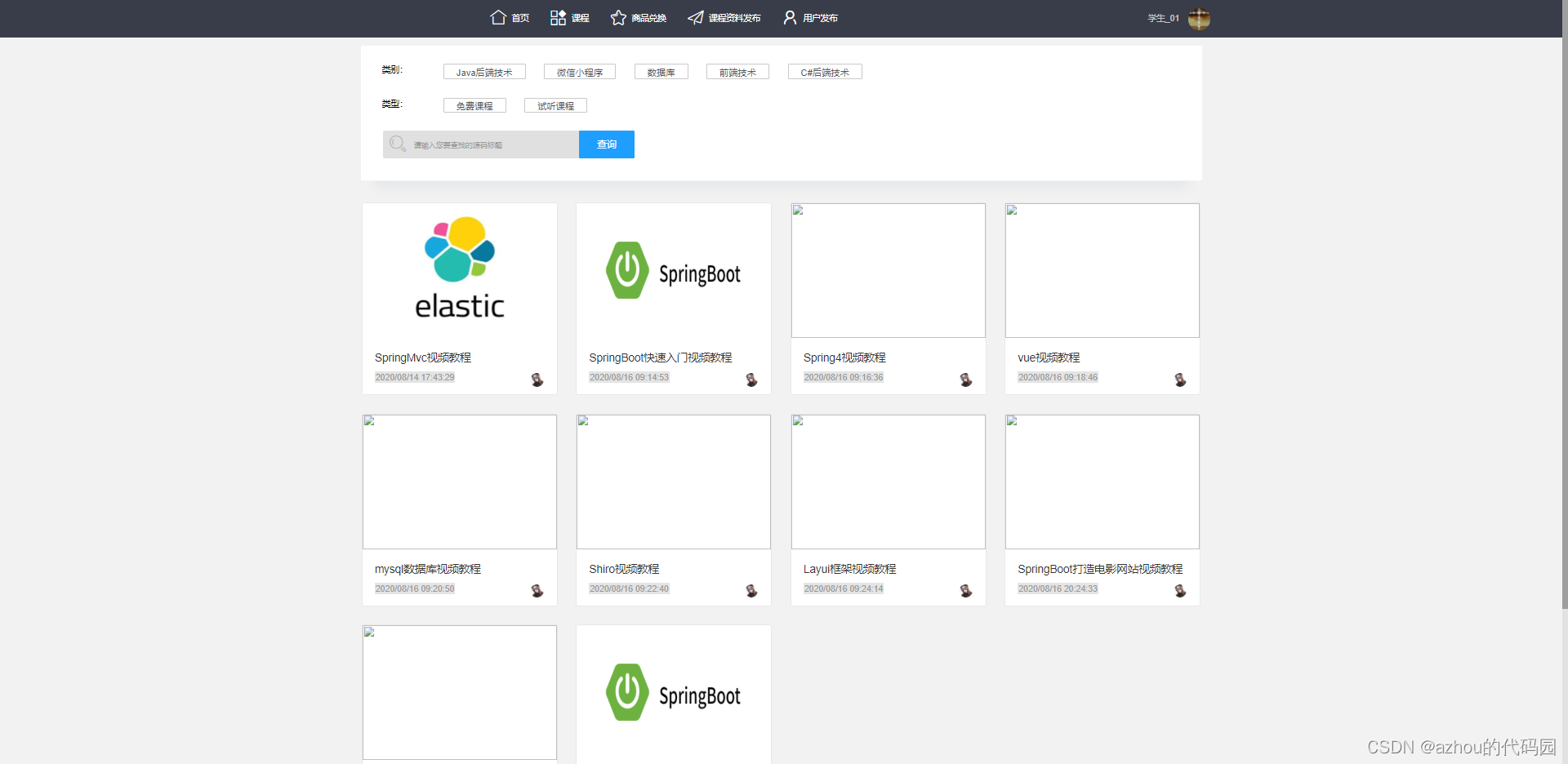Click the author avatar on Shiro视频教程 card
This screenshot has width=1568, height=764.
(751, 591)
